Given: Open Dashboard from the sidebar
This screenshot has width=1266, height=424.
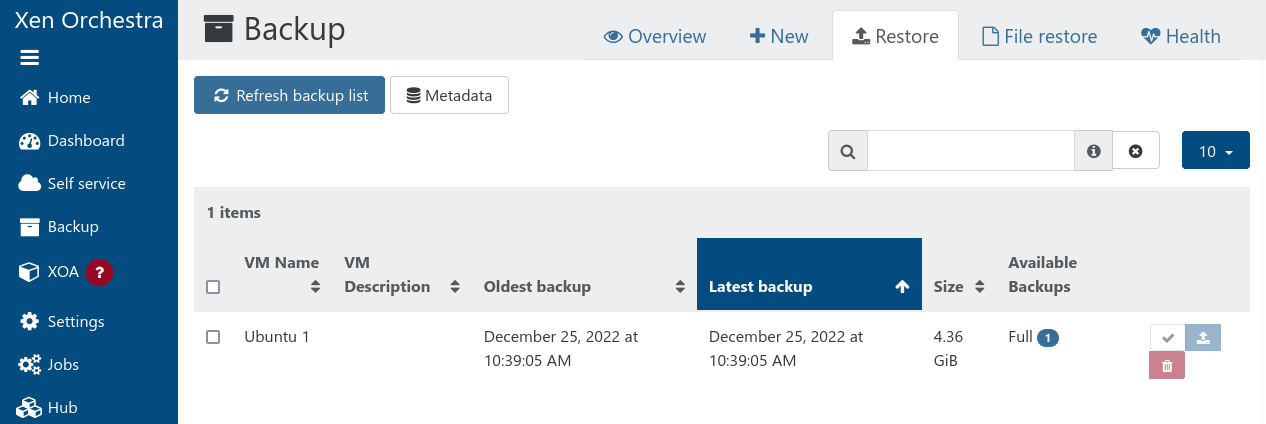Looking at the screenshot, I should [x=86, y=141].
